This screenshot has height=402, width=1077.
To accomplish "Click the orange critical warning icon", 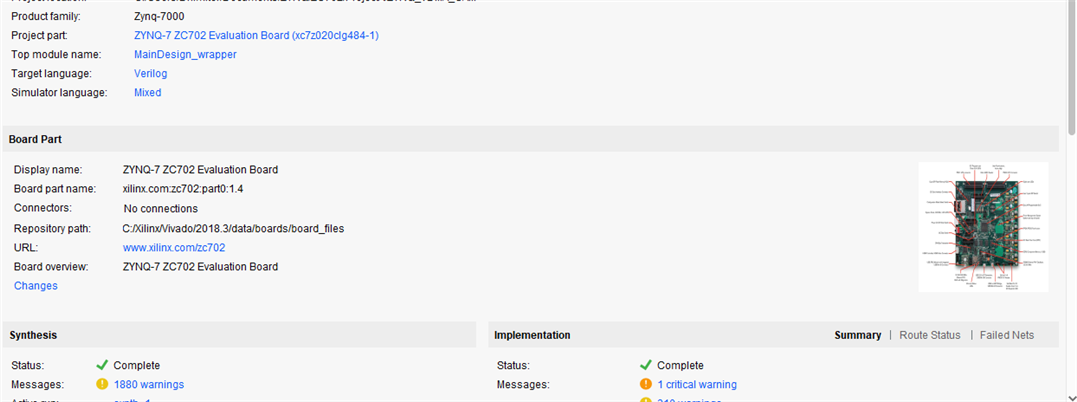I will [645, 384].
